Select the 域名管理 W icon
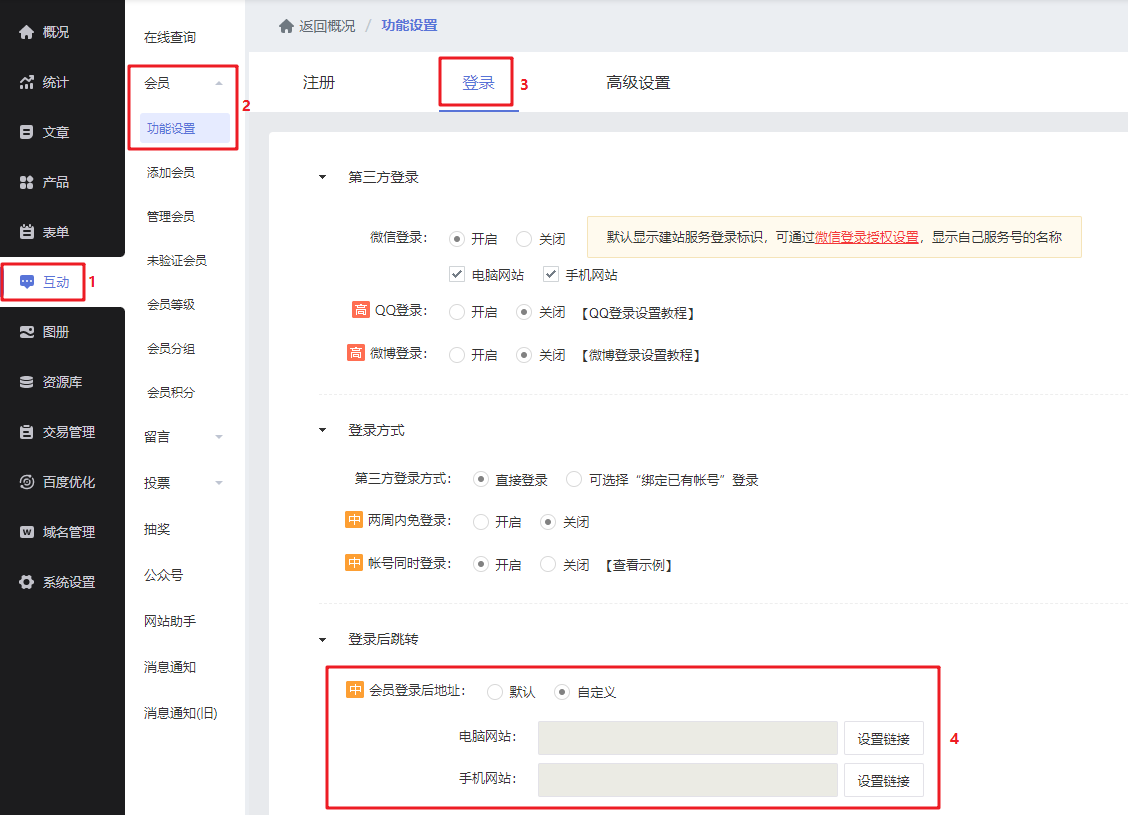The image size is (1128, 815). pyautogui.click(x=27, y=532)
